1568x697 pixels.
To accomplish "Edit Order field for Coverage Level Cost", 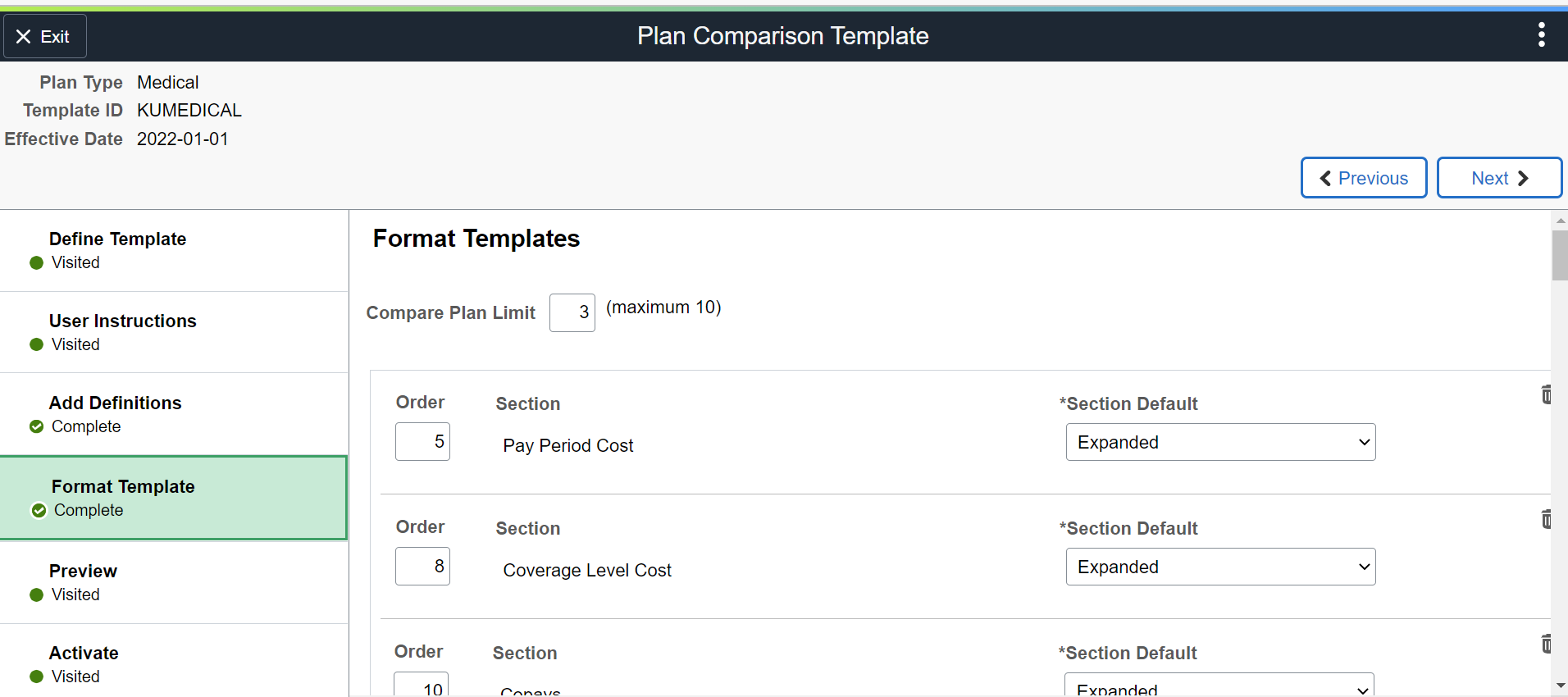I will 422,567.
